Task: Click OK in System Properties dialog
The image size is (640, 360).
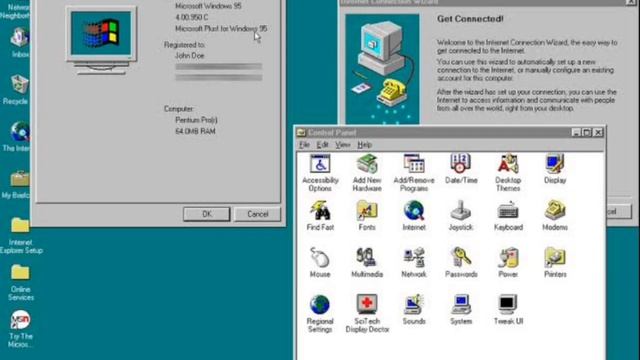Action: coord(207,214)
